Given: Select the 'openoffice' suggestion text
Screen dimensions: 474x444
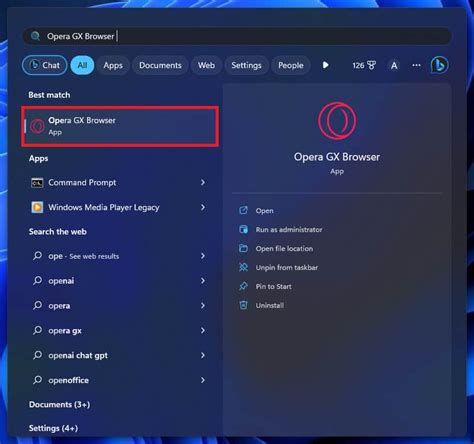Looking at the screenshot, I should (x=68, y=380).
